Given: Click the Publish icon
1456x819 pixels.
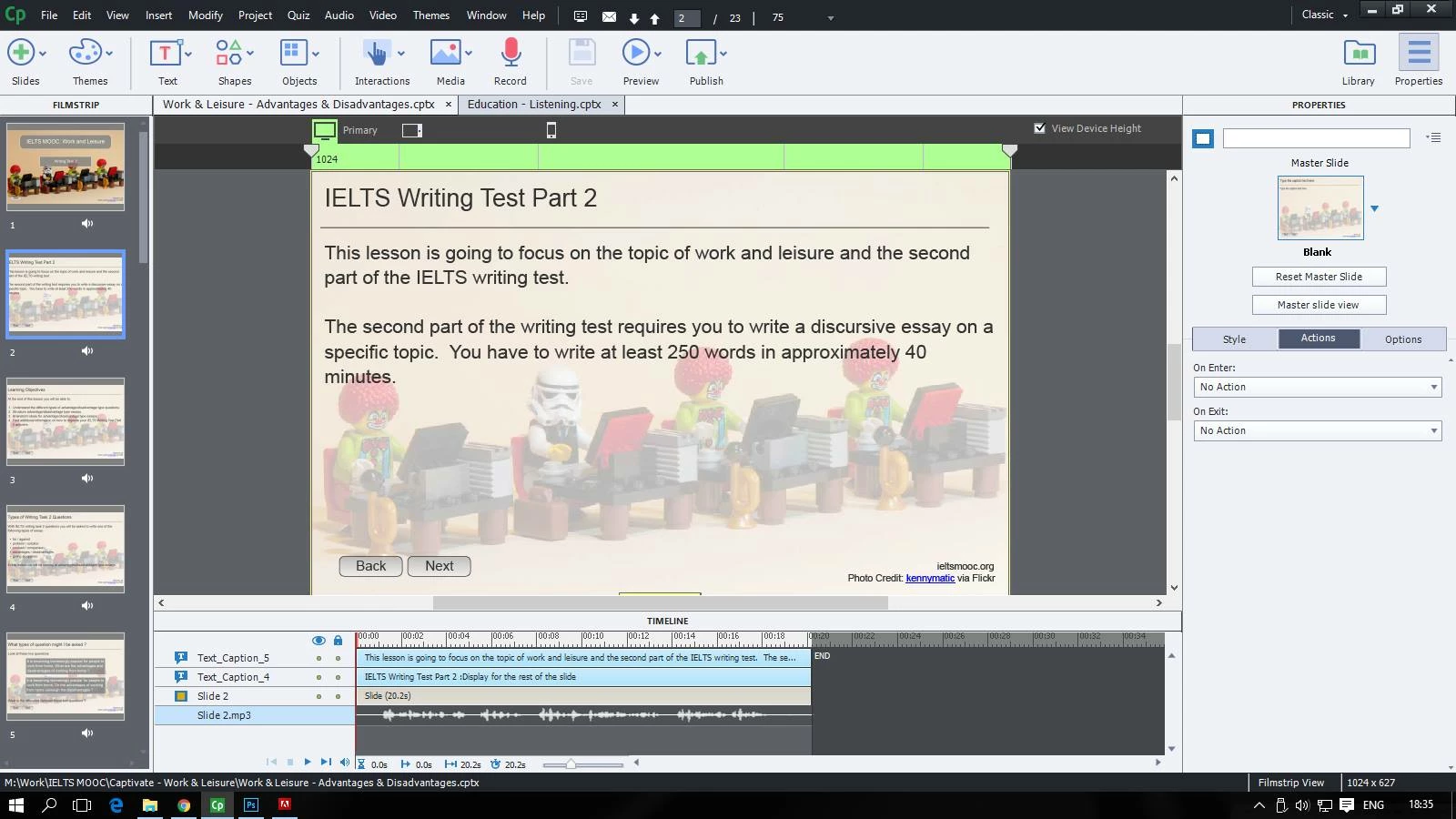Looking at the screenshot, I should pyautogui.click(x=701, y=53).
